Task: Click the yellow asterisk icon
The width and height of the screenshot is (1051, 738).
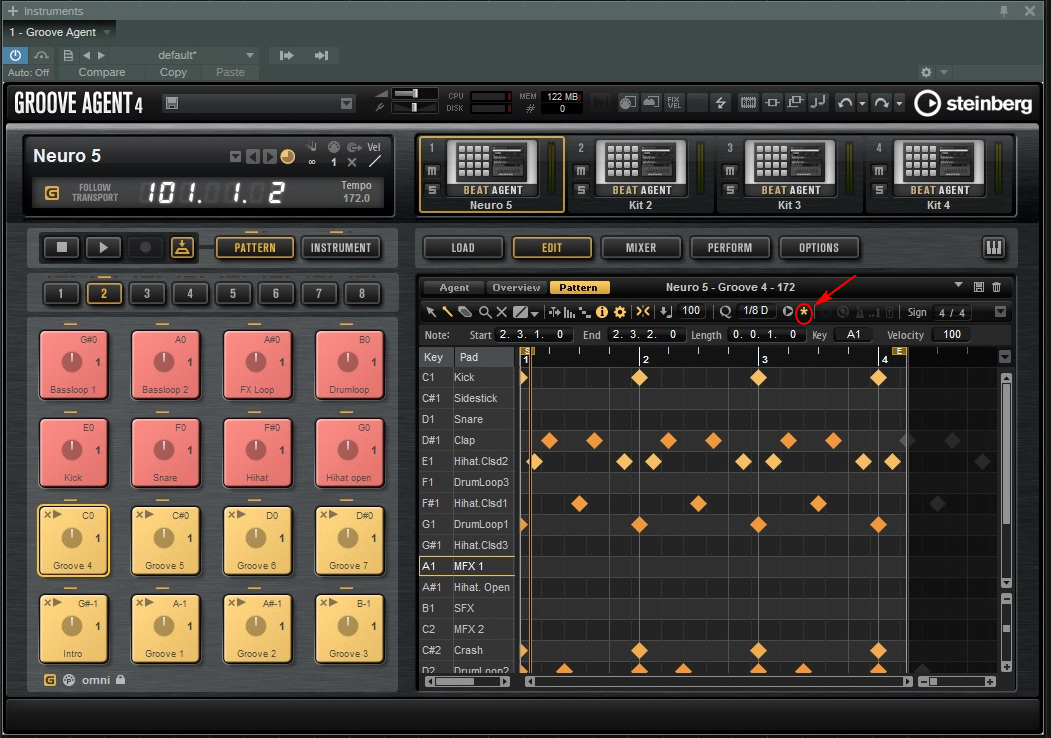Action: click(804, 312)
